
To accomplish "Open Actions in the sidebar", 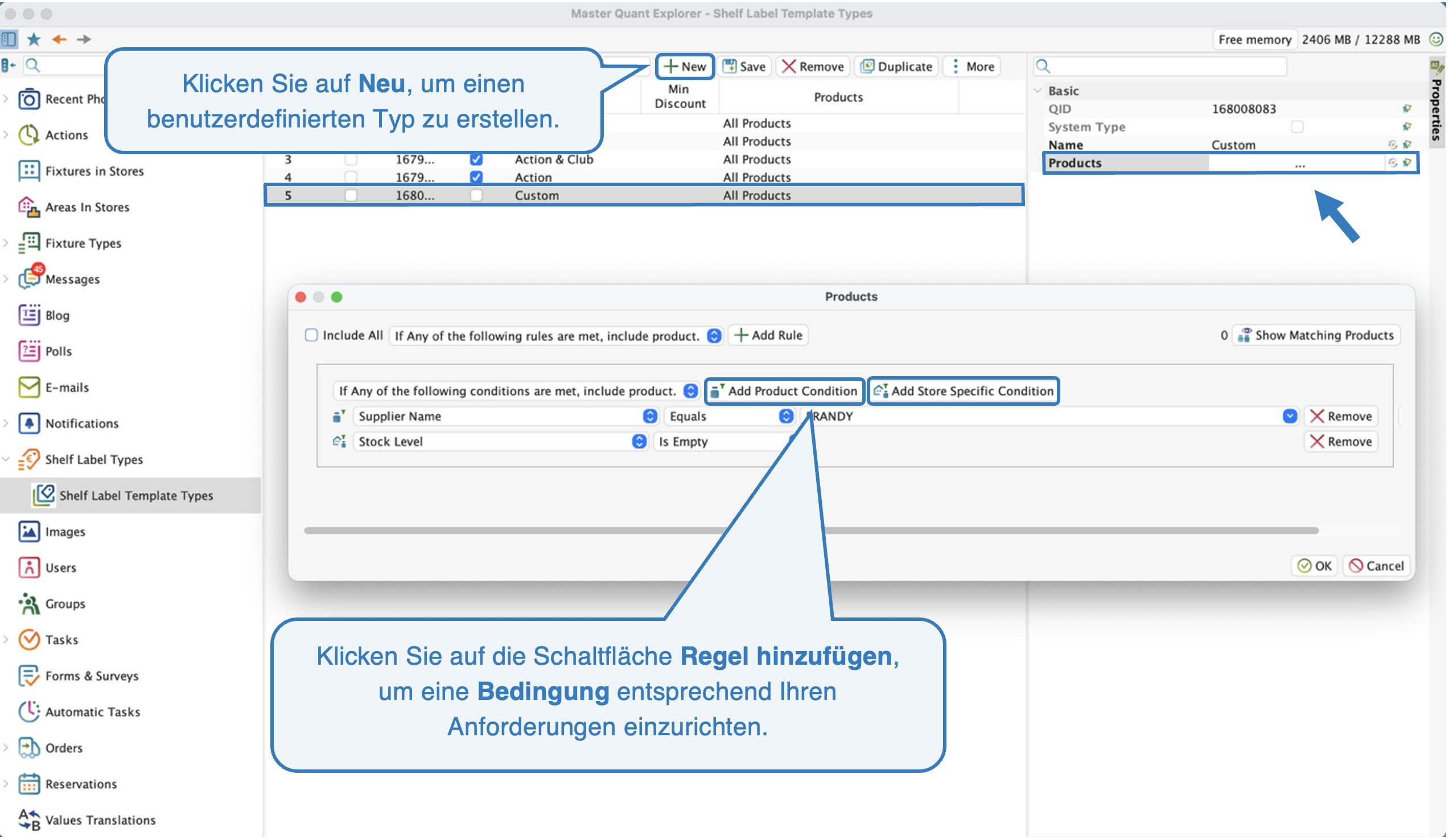I will (67, 134).
